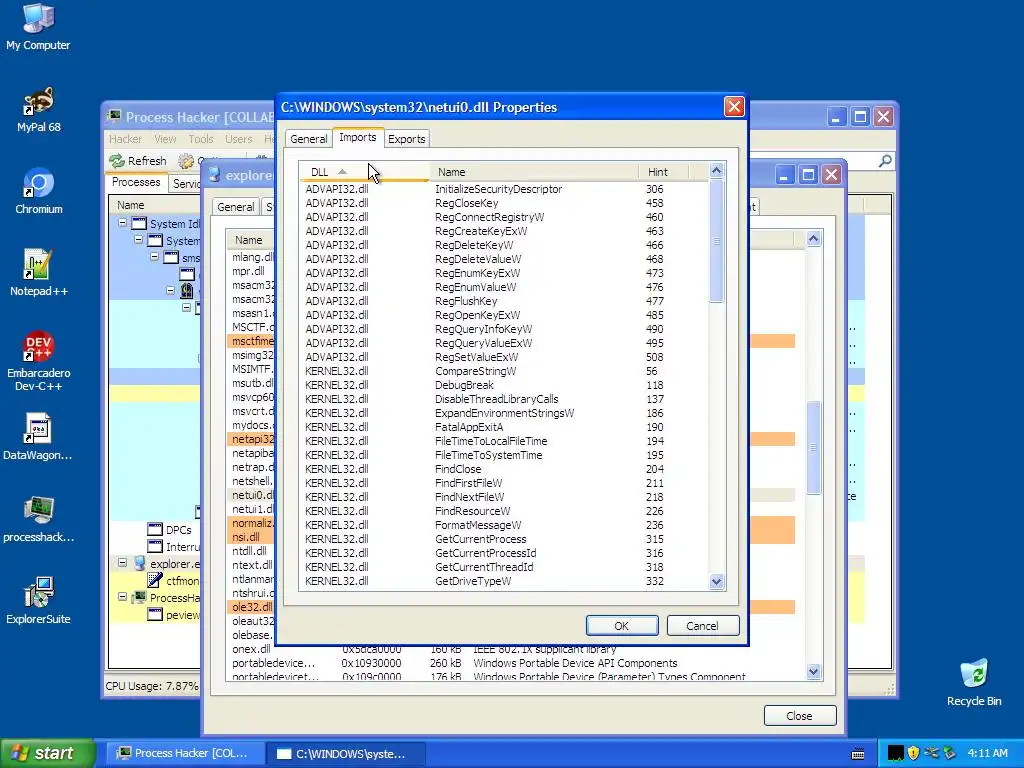Select the FormatMessageW import row
This screenshot has width=1024, height=768.
point(504,525)
